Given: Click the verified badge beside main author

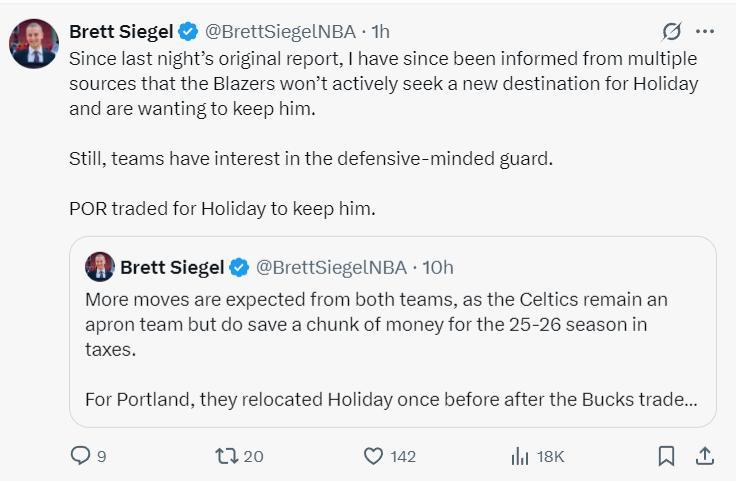Looking at the screenshot, I should 188,31.
